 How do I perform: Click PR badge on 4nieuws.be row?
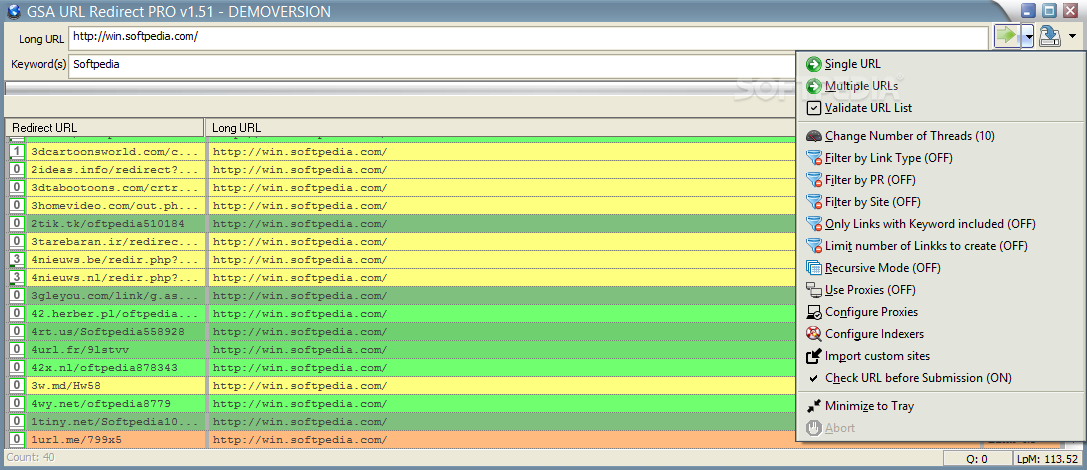17,260
